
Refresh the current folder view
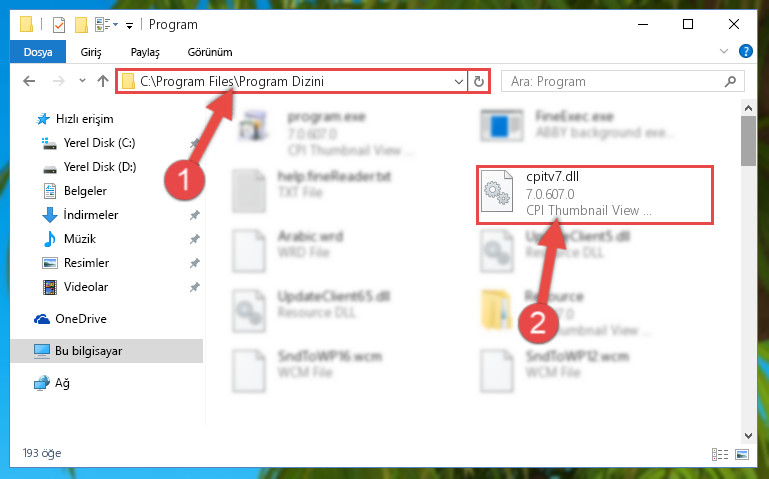[479, 81]
